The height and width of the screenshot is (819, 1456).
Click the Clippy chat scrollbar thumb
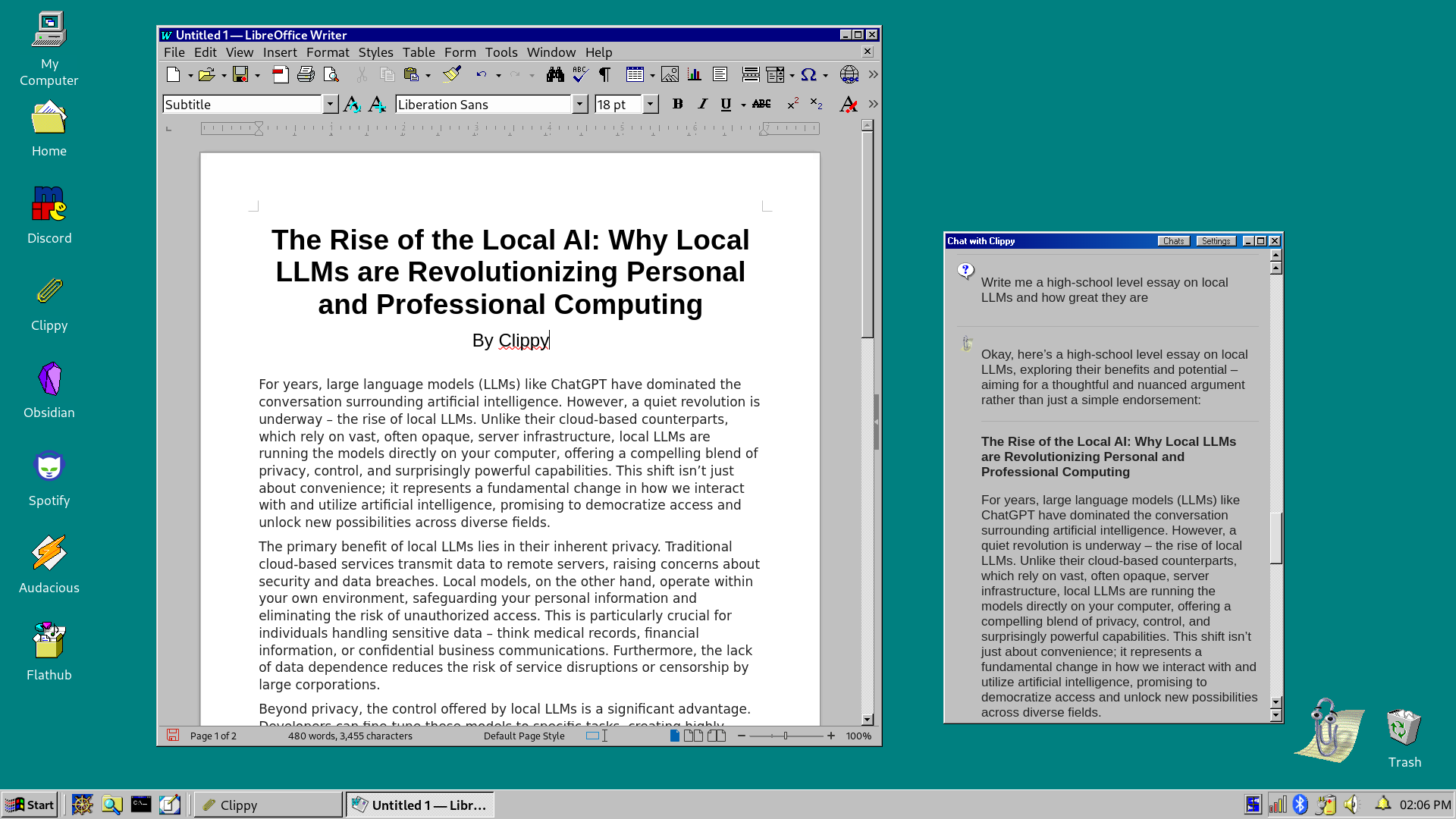coord(1276,538)
